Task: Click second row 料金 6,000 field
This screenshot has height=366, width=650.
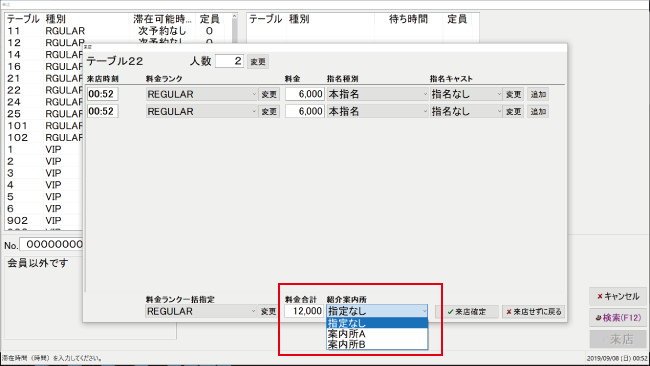Action: [305, 111]
